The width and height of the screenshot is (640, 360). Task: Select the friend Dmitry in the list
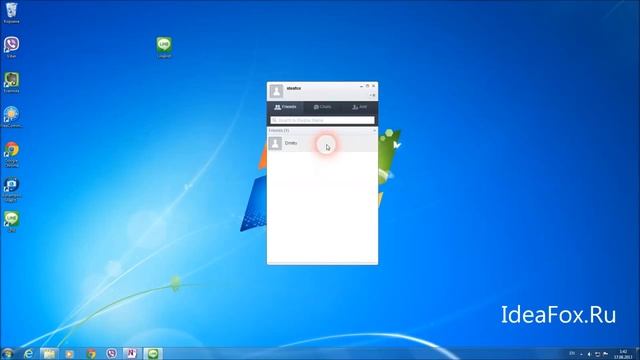click(x=322, y=143)
